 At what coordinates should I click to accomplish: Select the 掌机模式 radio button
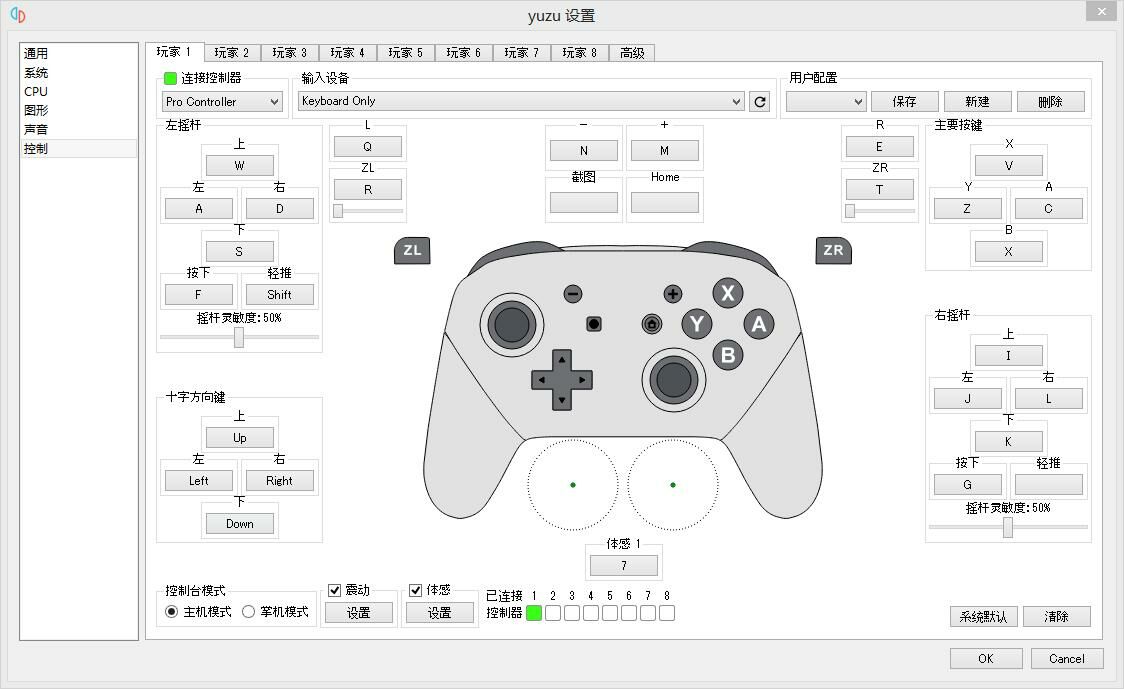249,612
